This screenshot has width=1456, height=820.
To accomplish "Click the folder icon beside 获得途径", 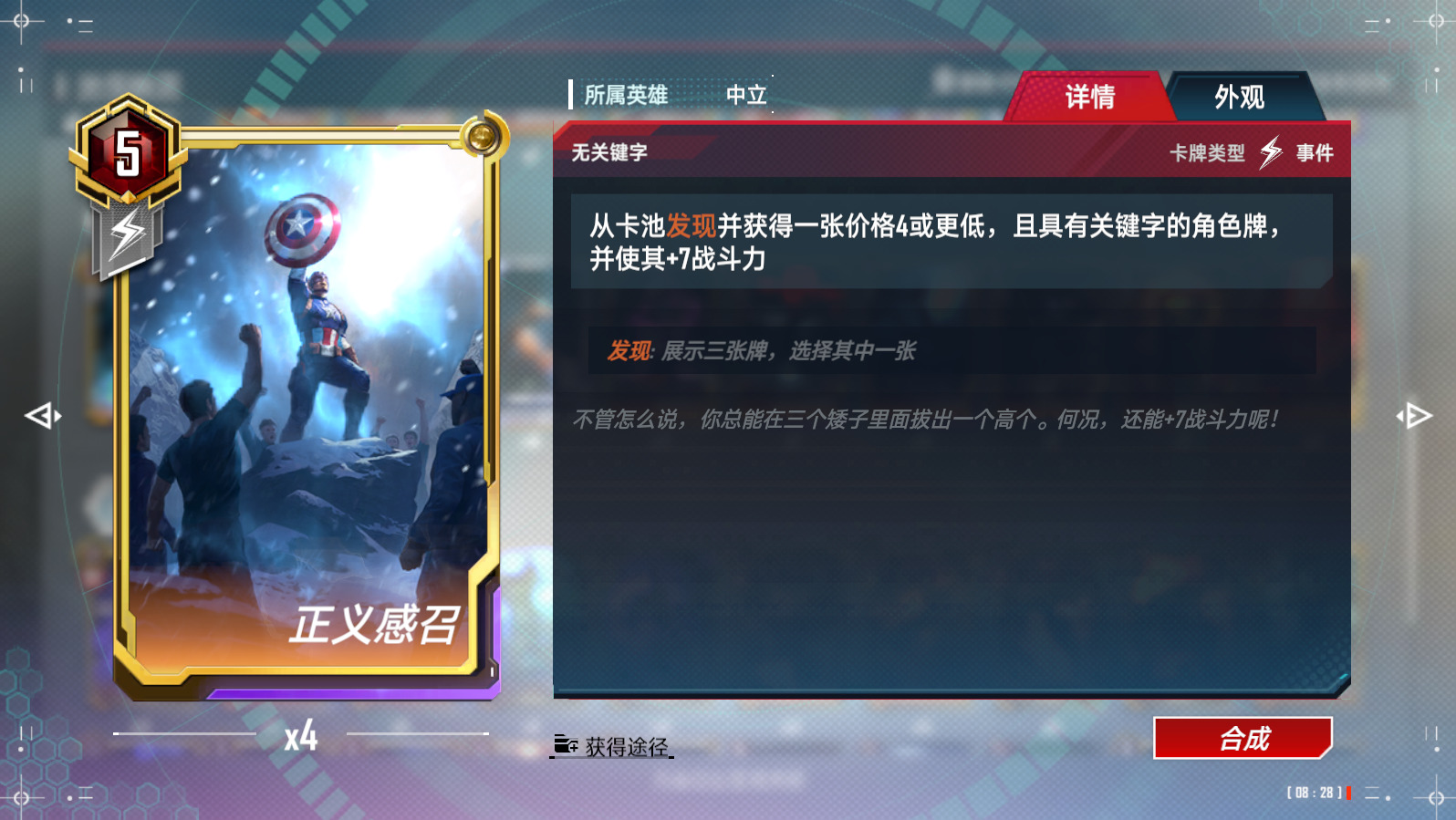I will [566, 745].
